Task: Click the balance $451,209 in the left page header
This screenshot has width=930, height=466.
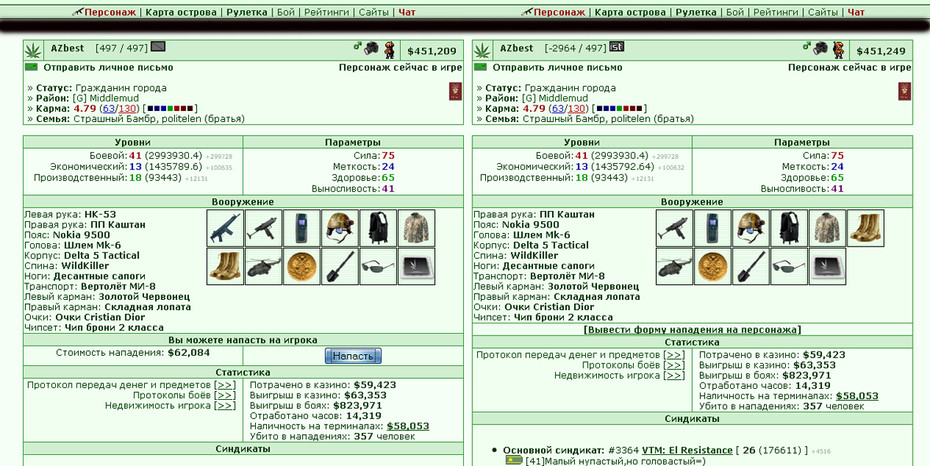Action: click(432, 52)
